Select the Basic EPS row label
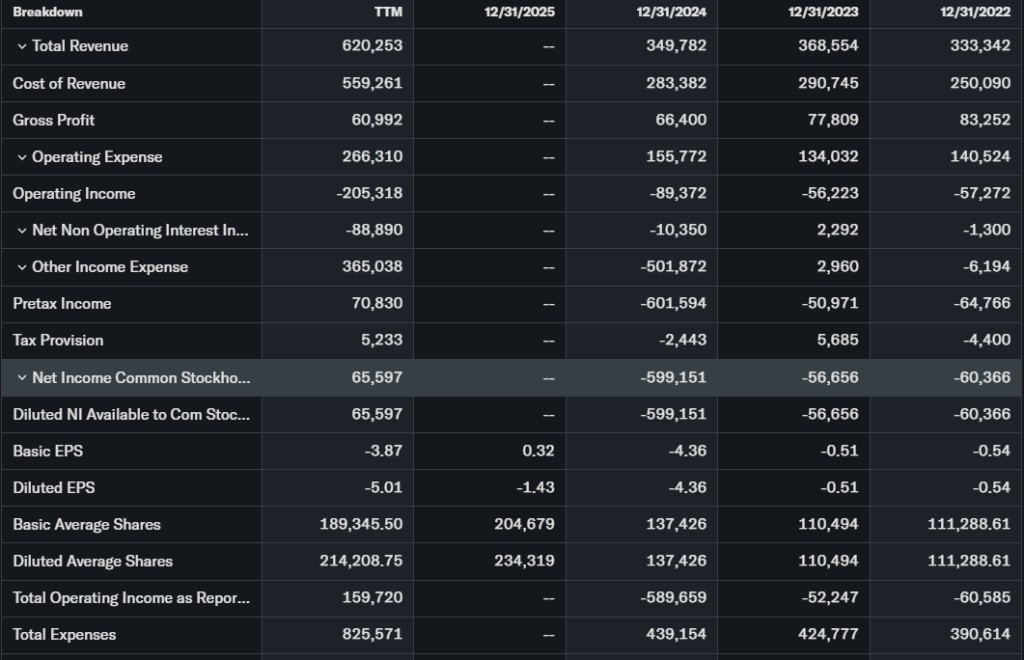1024x660 pixels. click(48, 451)
